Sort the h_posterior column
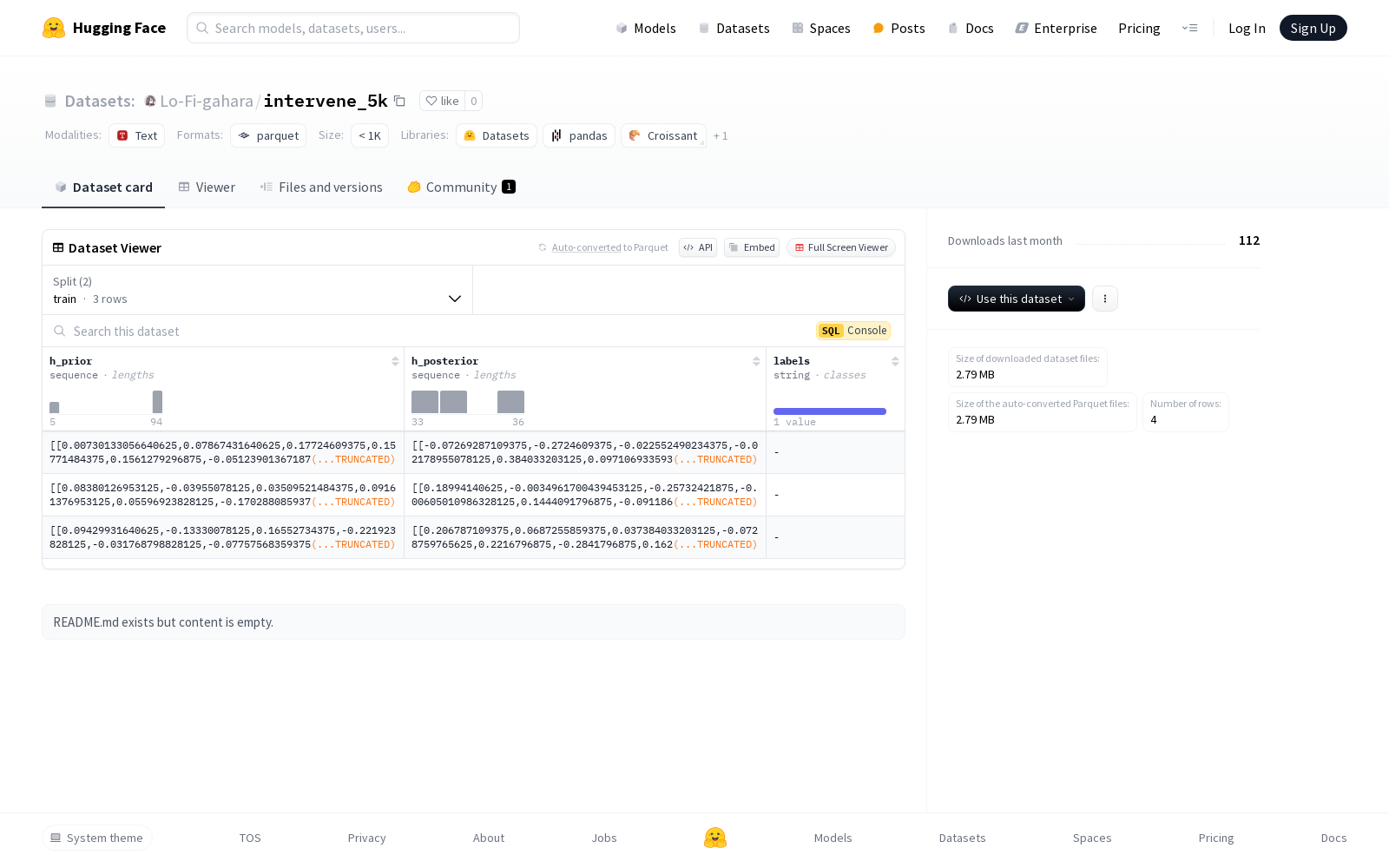1389x868 pixels. click(756, 361)
